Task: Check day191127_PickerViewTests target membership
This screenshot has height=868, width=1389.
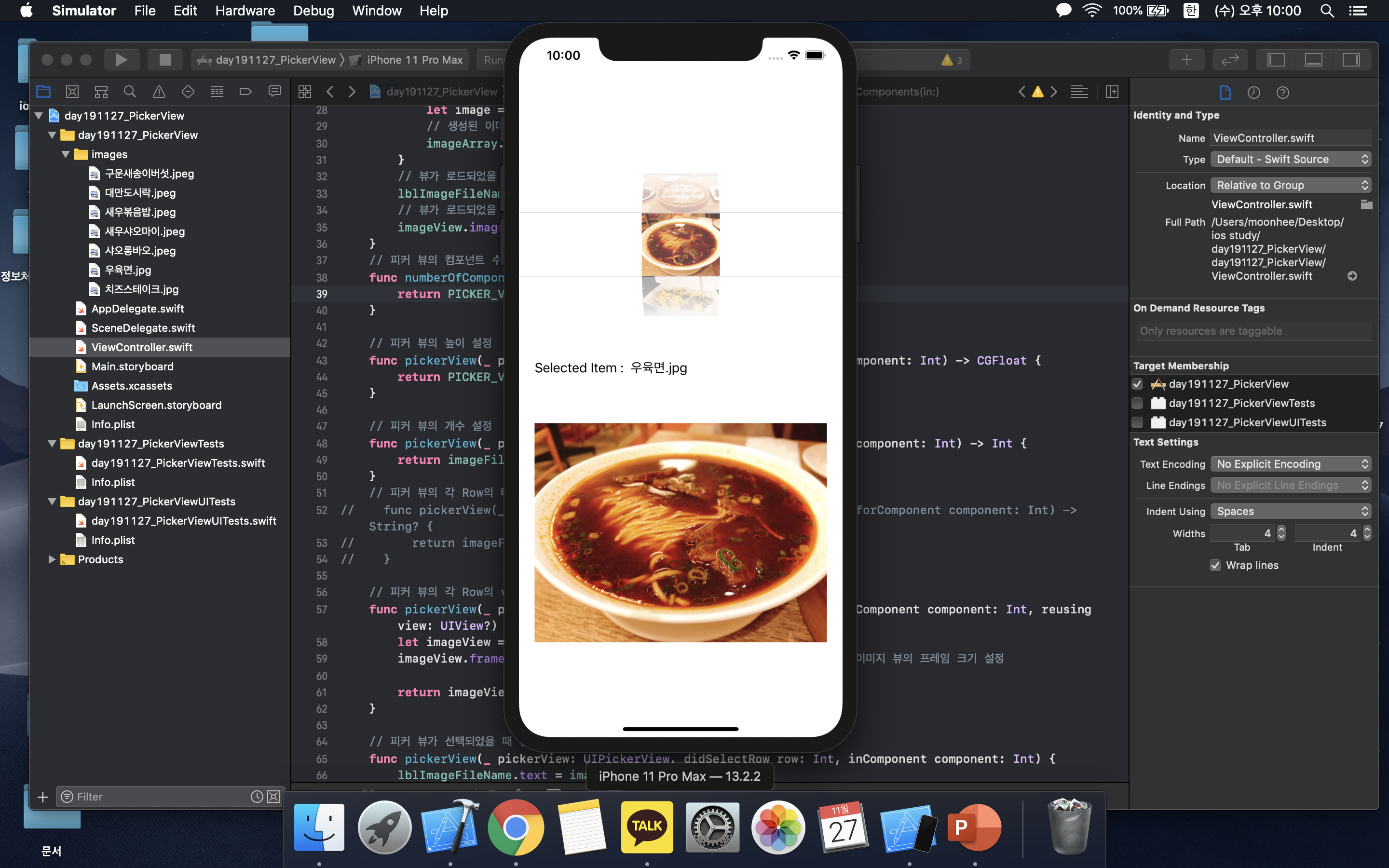Action: tap(1137, 403)
